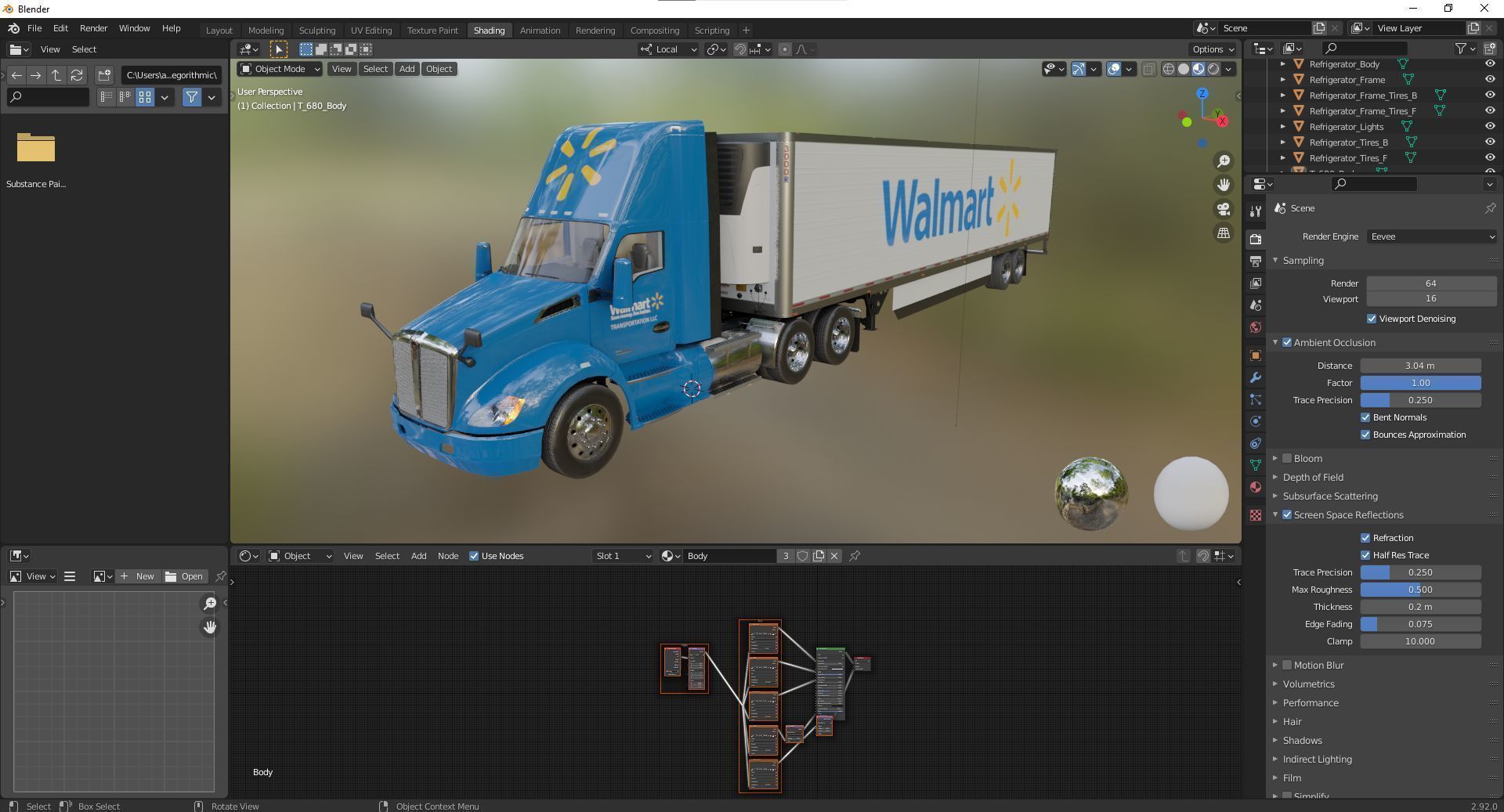Click Add in 3D viewport header

tap(407, 69)
